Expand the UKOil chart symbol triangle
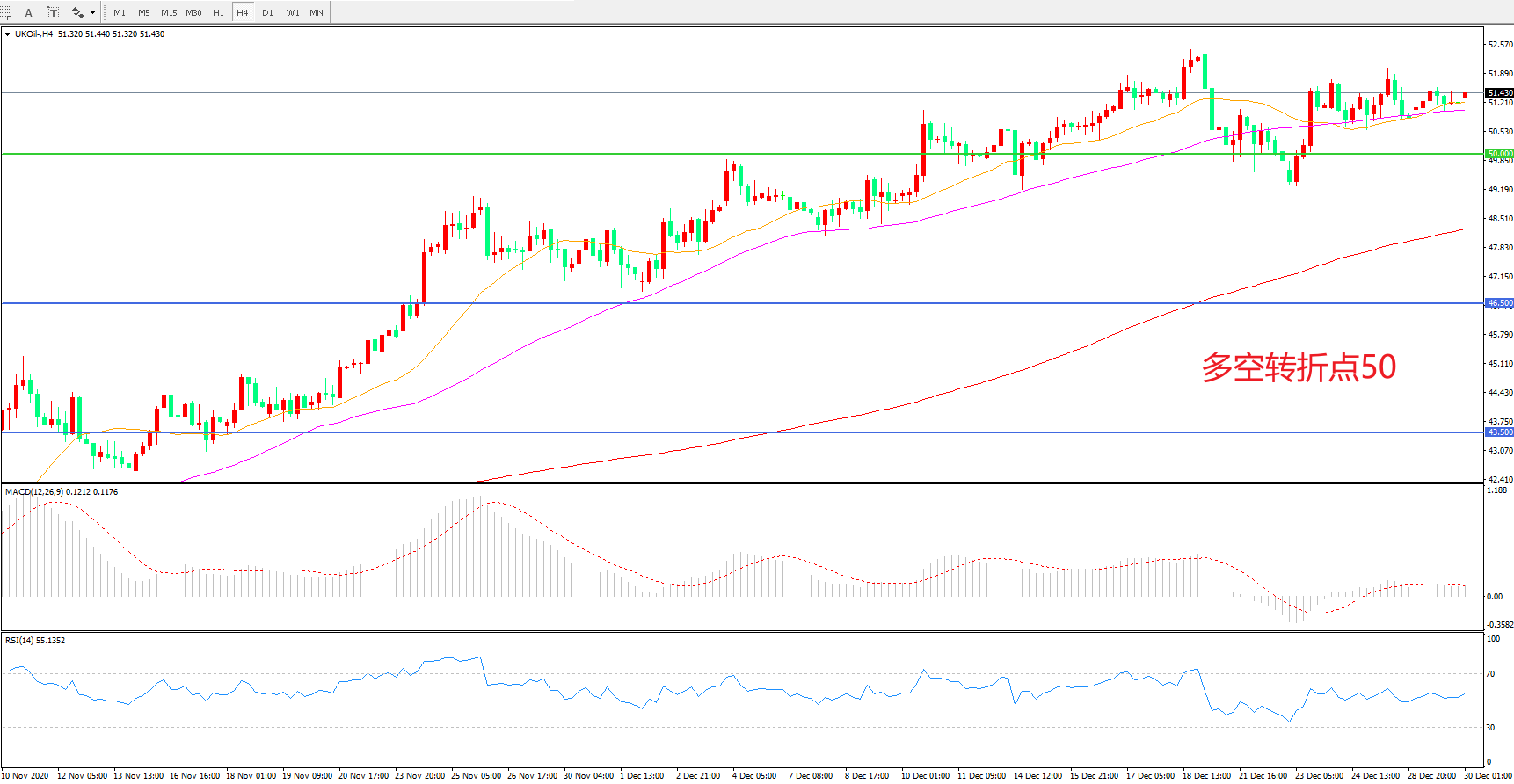 [8, 34]
